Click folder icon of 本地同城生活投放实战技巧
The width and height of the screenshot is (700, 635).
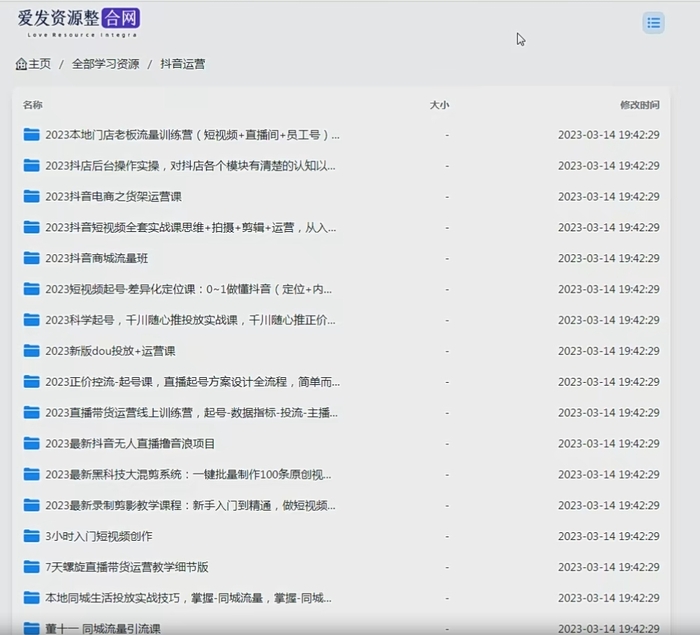pos(31,598)
